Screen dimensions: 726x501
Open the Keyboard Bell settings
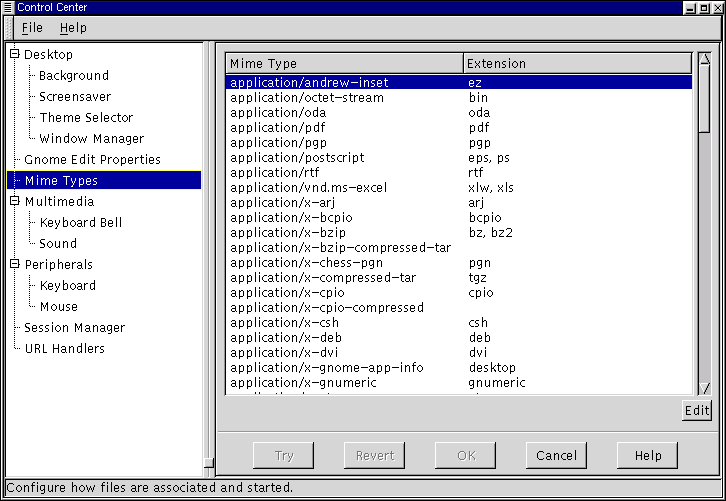tap(81, 222)
